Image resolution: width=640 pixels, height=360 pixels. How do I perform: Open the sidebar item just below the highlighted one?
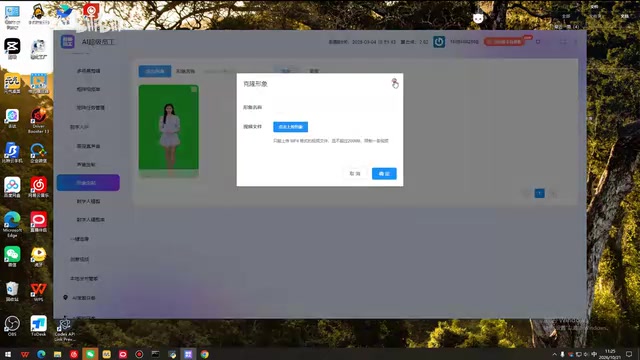coord(88,201)
